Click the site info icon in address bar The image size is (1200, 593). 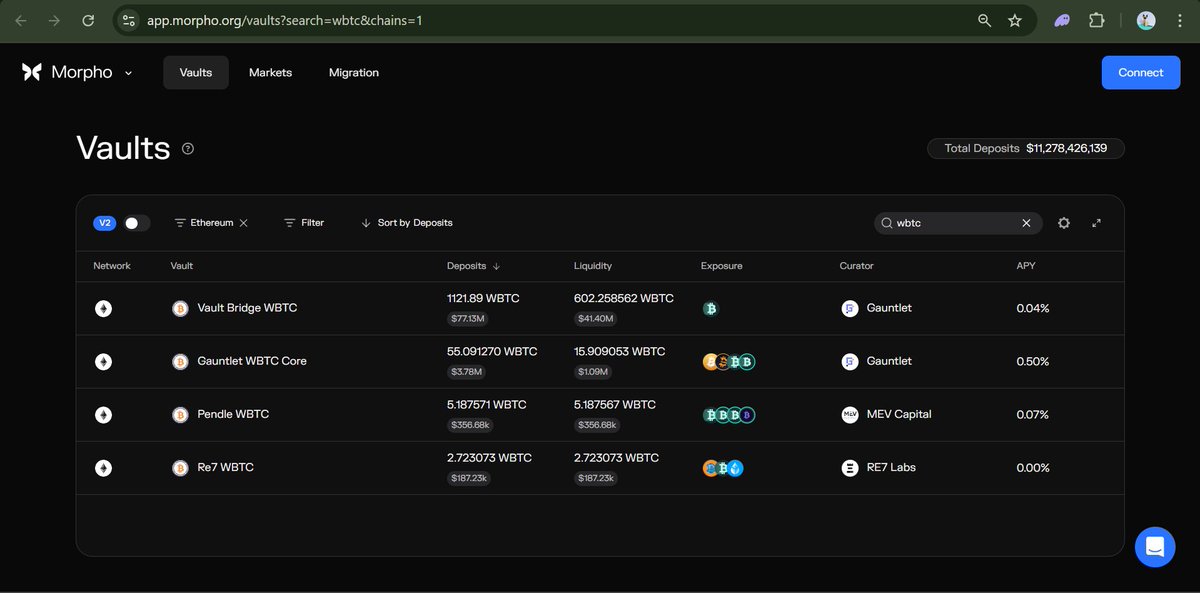click(128, 20)
